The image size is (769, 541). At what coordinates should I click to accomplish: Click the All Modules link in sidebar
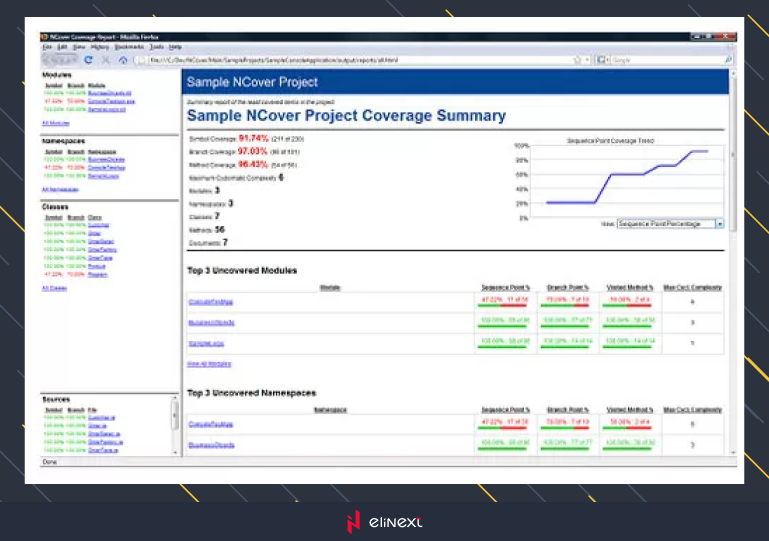tap(55, 123)
